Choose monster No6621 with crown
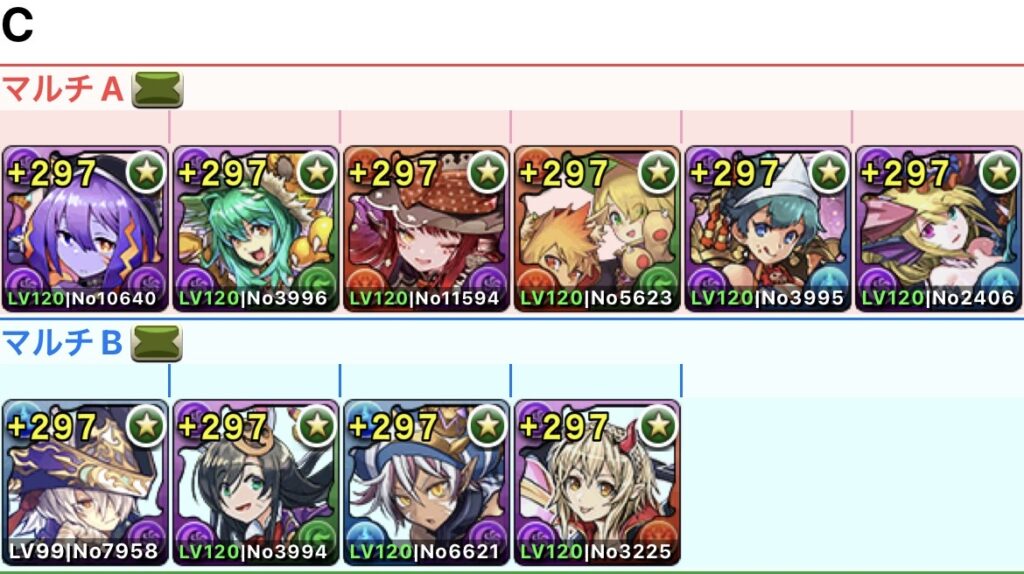The height and width of the screenshot is (574, 1024). point(426,483)
